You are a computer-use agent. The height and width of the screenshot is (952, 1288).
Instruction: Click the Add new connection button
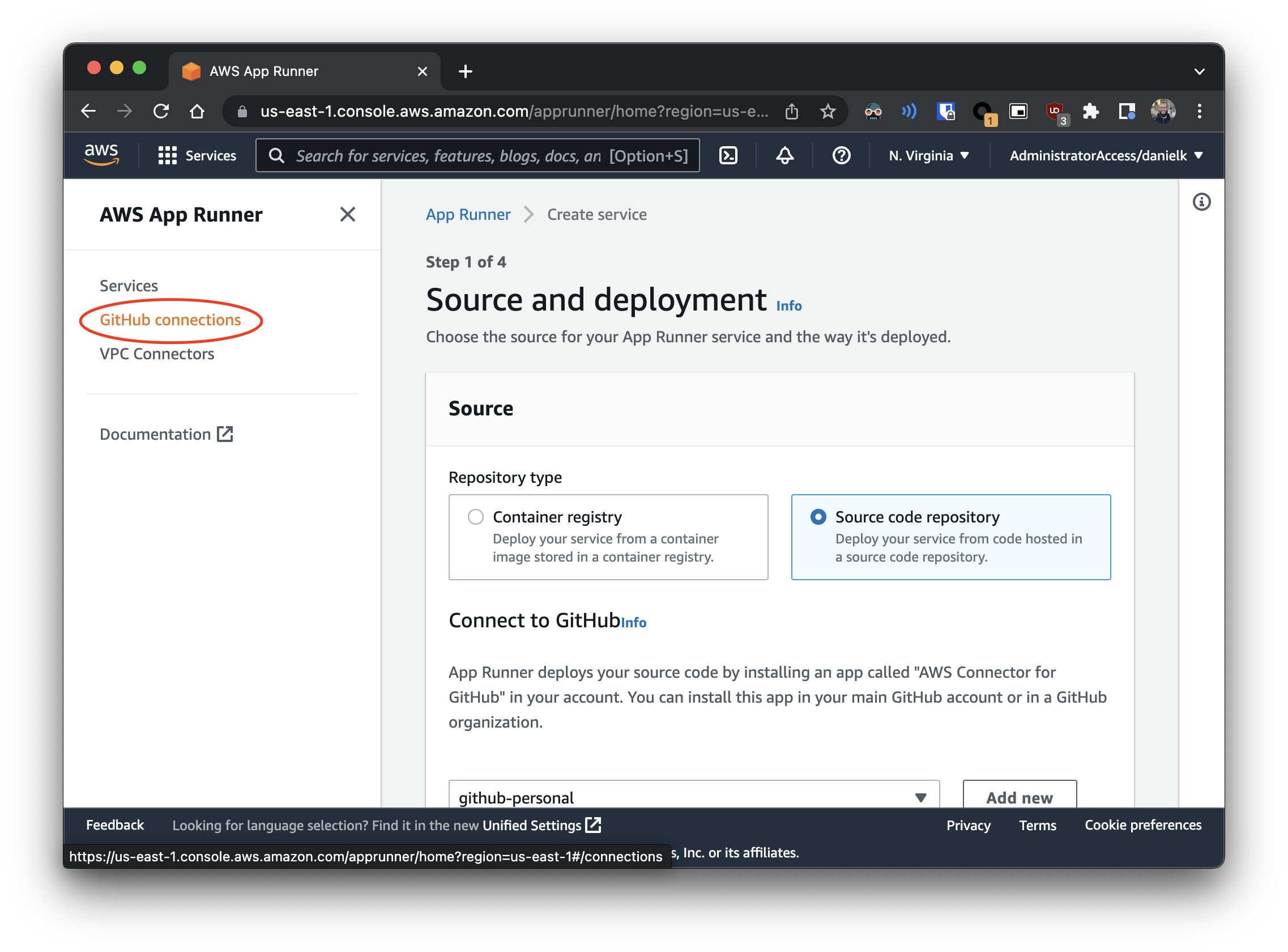(1019, 797)
